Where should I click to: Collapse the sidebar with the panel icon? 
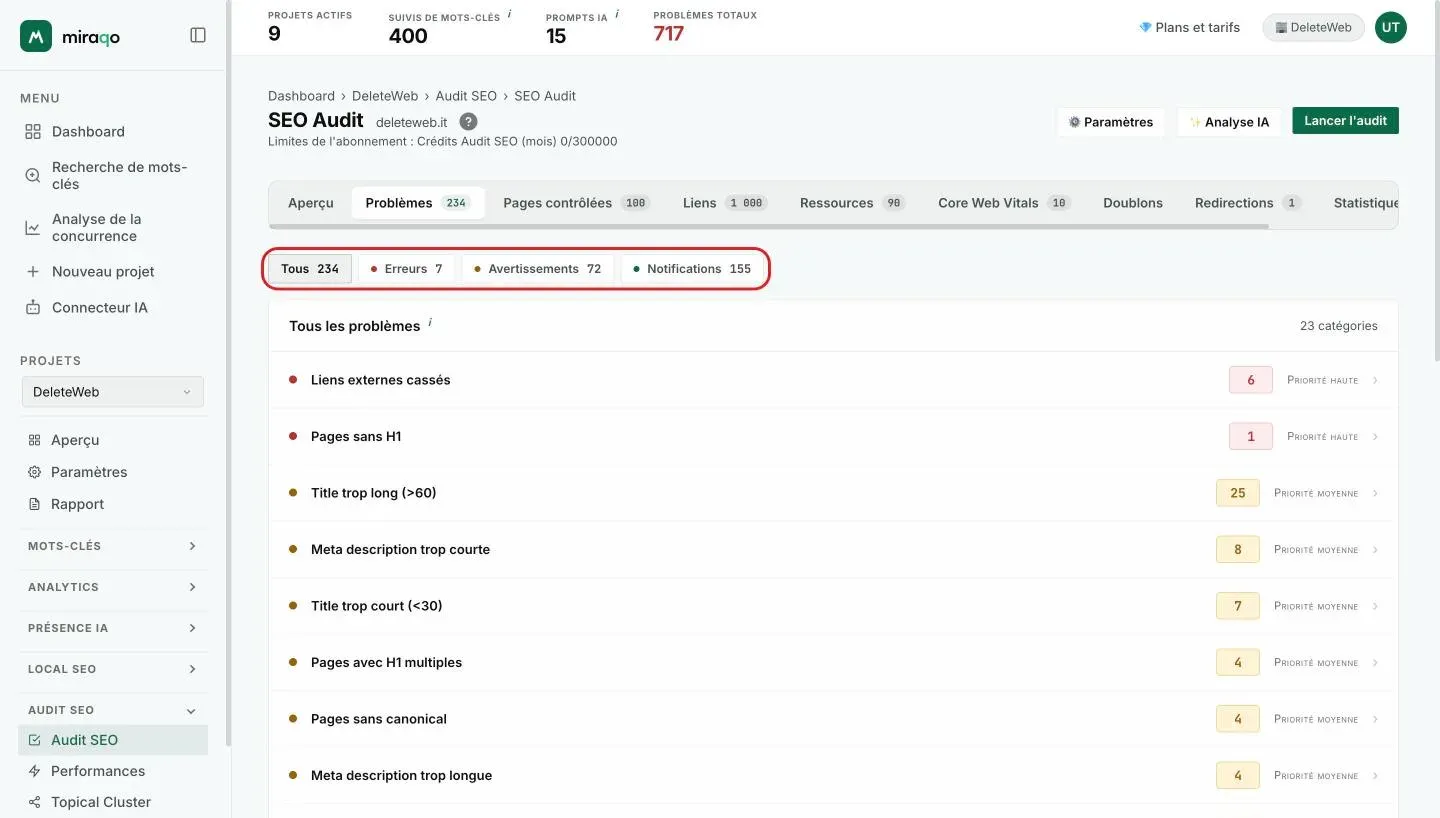(x=198, y=35)
